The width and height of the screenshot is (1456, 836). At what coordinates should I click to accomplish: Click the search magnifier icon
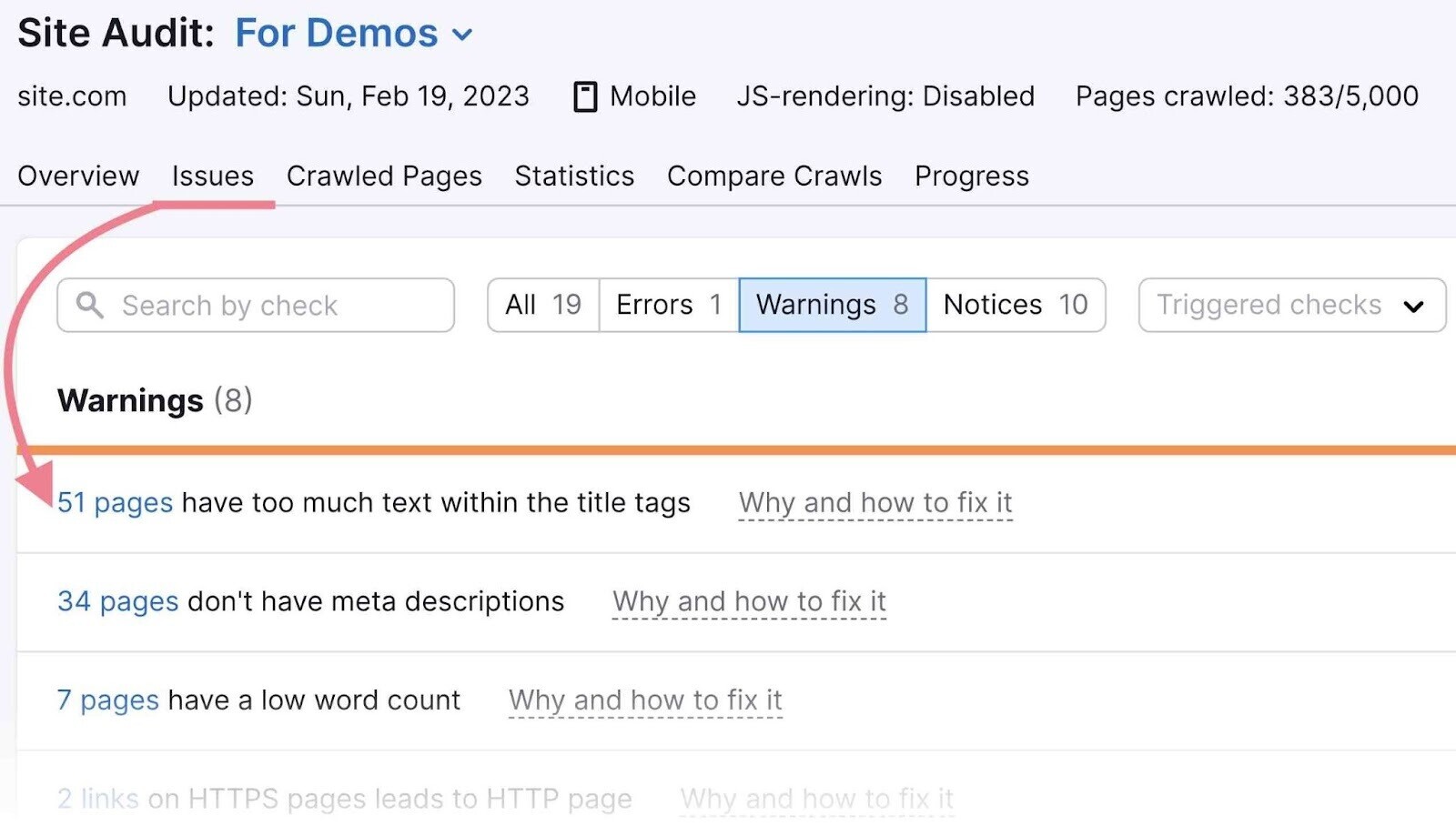(x=89, y=306)
